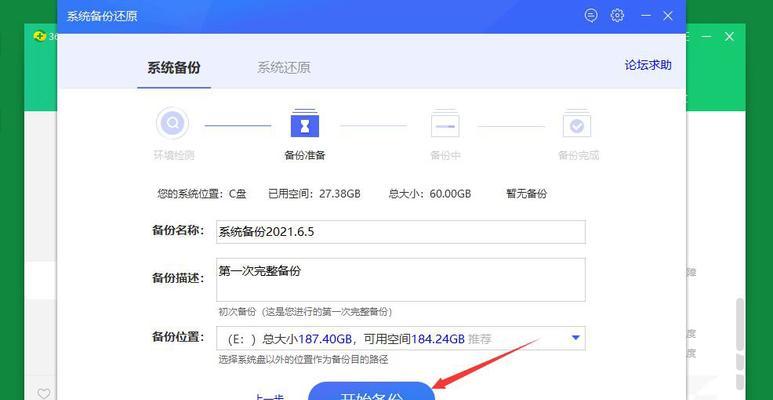Close the 系统备份还原 window
Image resolution: width=773 pixels, height=400 pixels.
(668, 16)
